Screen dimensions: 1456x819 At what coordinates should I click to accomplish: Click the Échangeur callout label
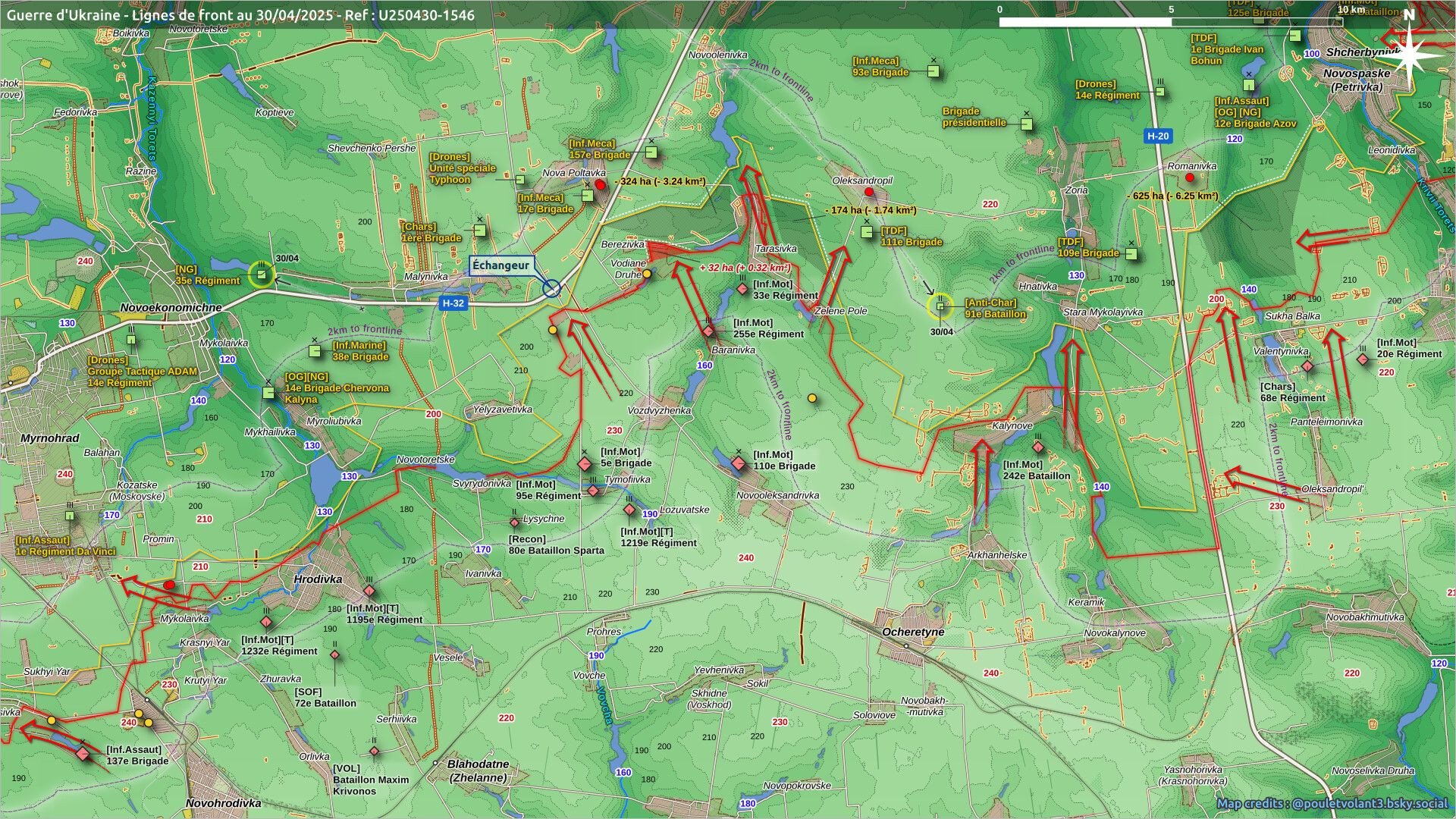501,265
